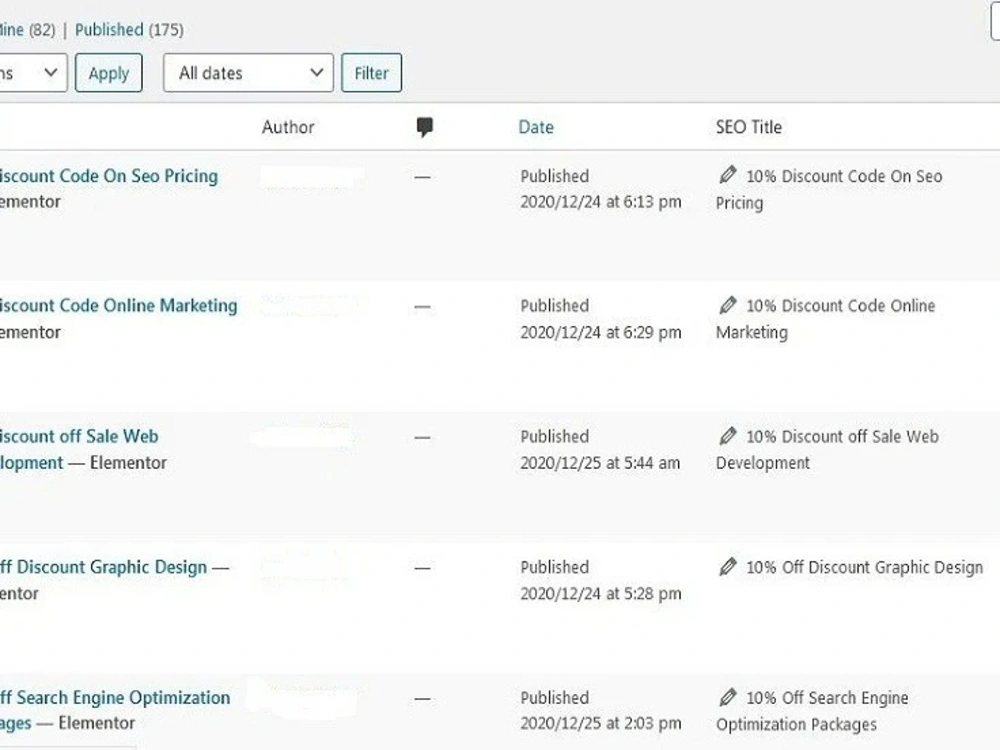Open the bulk actions dropdown
Screen dimensions: 1000x750
(33, 73)
